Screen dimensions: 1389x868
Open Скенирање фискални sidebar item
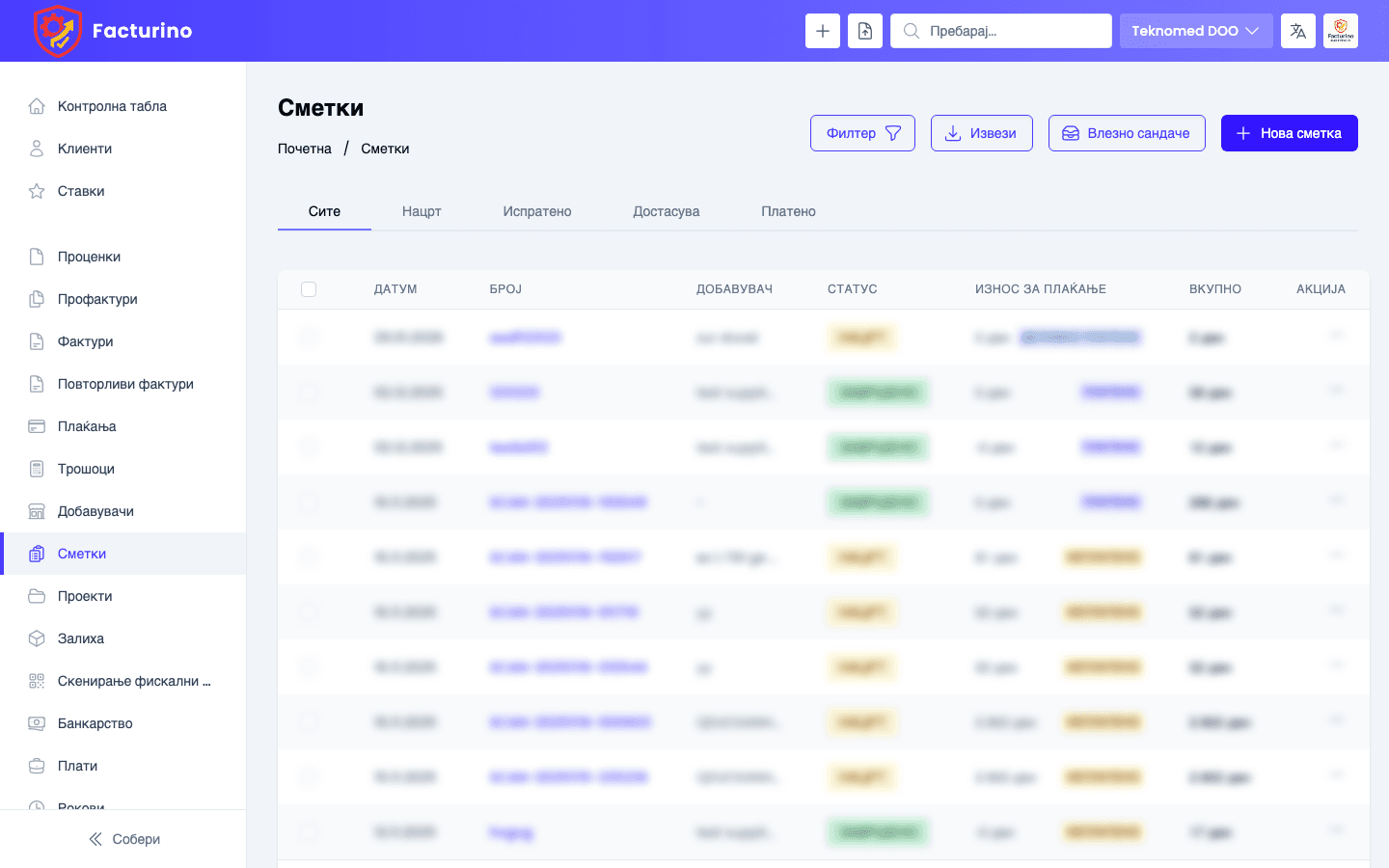pos(133,681)
